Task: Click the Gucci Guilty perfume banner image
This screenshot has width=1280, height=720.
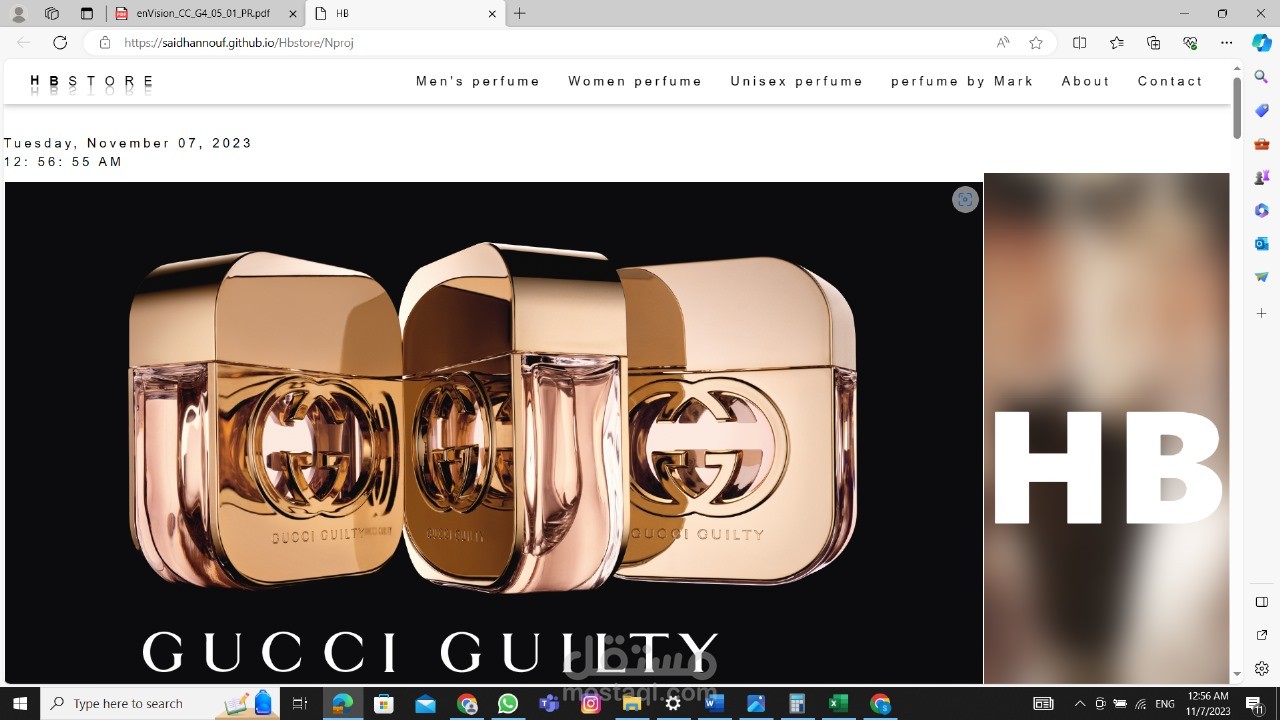Action: coord(494,433)
